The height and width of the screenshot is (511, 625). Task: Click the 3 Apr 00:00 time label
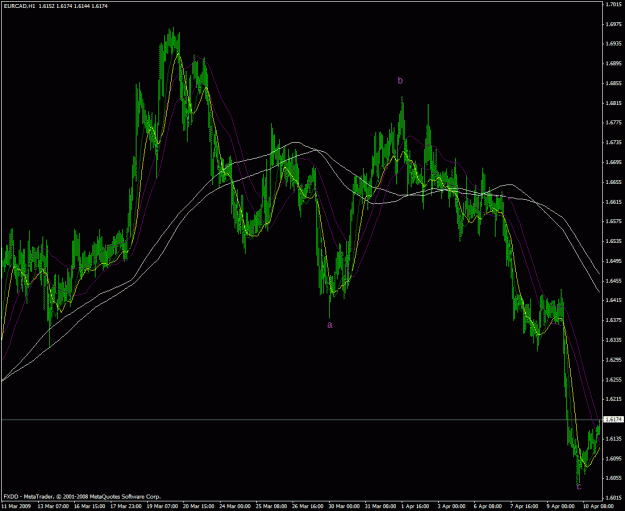(452, 506)
